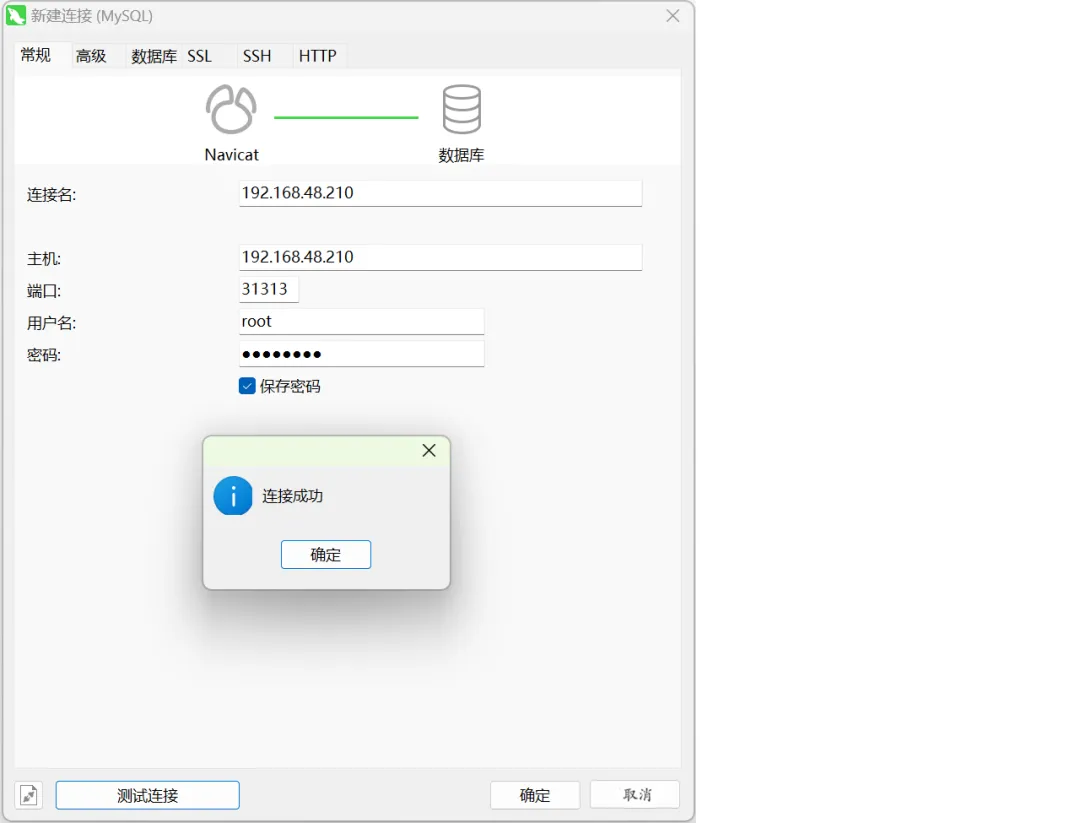This screenshot has width=1080, height=823.
Task: Close the 新建连接 (MySQL) window
Action: pos(673,16)
